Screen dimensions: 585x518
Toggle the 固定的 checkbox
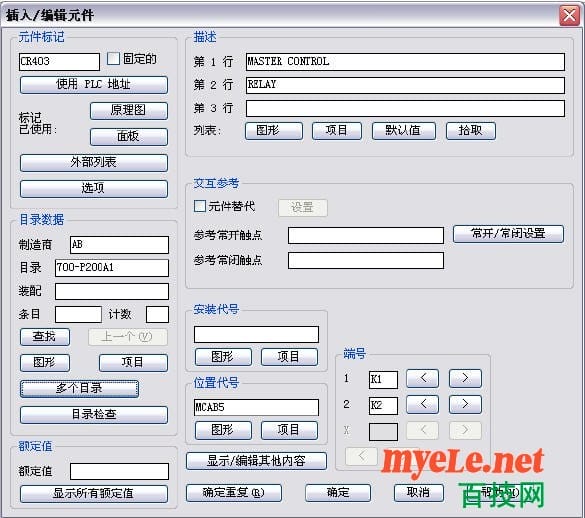click(x=113, y=59)
